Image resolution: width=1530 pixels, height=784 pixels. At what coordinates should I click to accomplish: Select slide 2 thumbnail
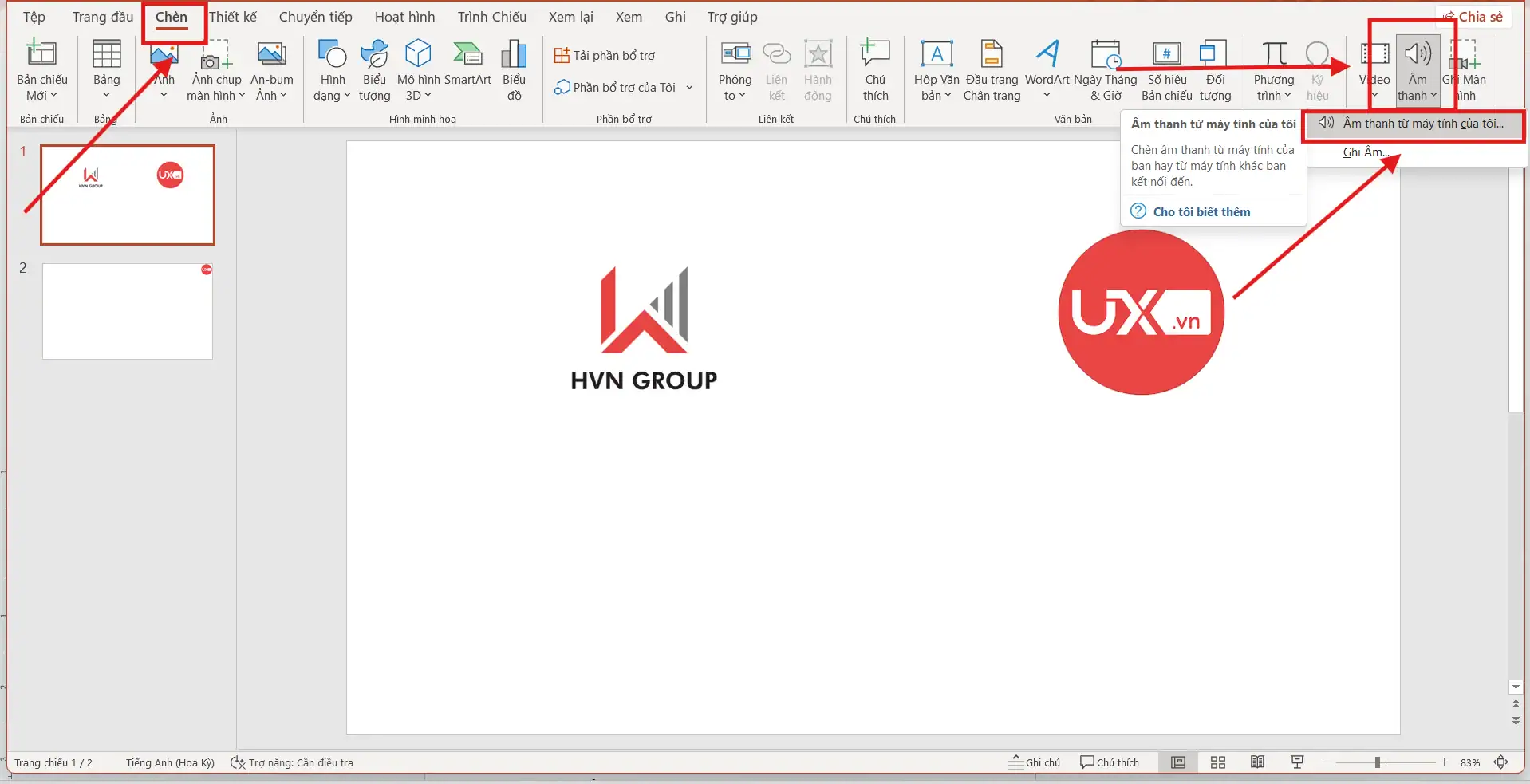(x=127, y=310)
